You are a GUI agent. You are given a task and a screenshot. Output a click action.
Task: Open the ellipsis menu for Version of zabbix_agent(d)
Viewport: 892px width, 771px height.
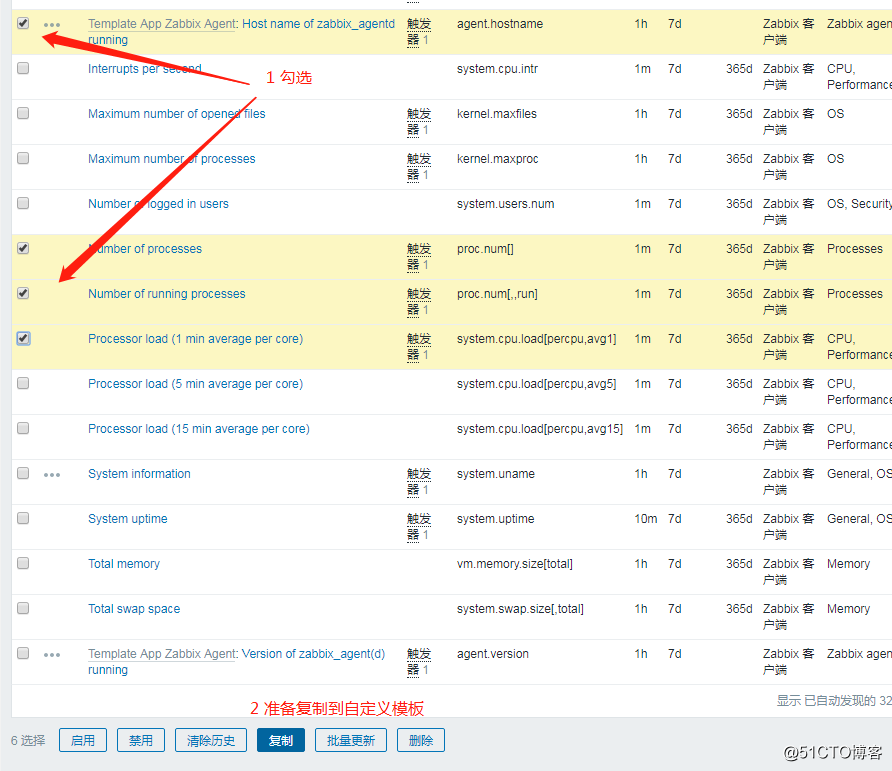point(52,655)
